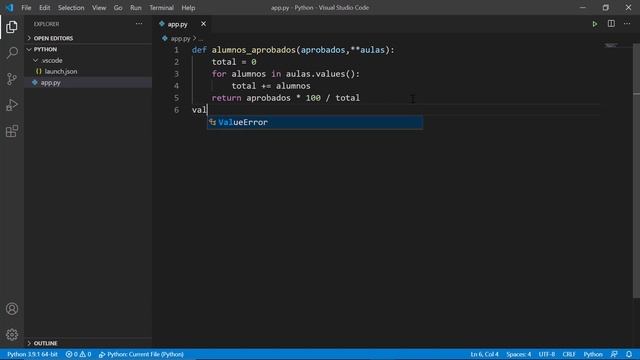Click Python: Current File debug configuration

pos(141,354)
